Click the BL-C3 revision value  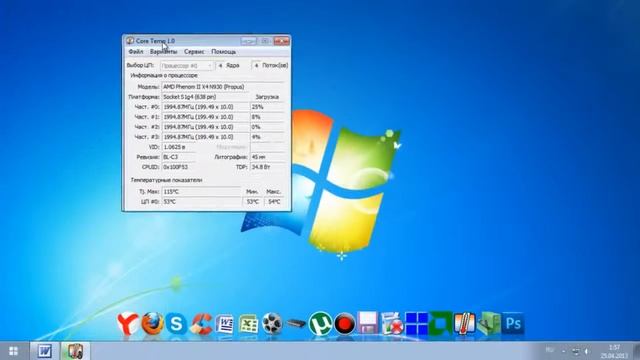pyautogui.click(x=179, y=157)
